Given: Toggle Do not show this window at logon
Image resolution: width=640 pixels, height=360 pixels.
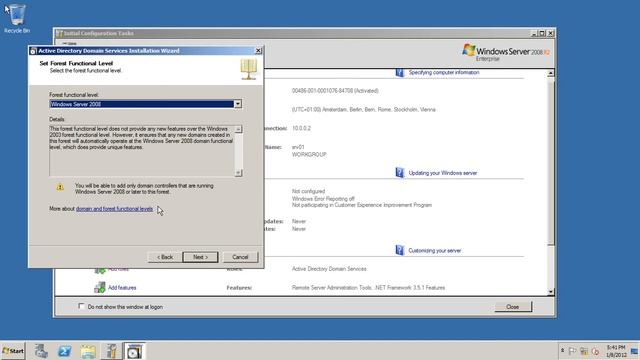Looking at the screenshot, I should coord(81,306).
